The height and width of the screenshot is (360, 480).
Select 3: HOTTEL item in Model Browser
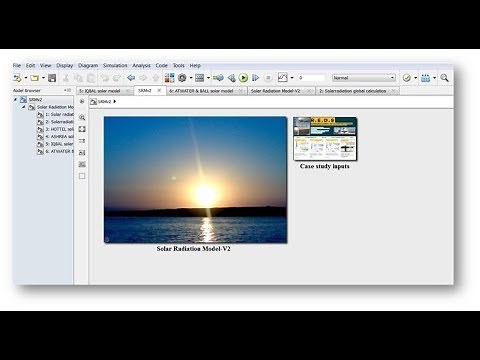click(x=55, y=129)
